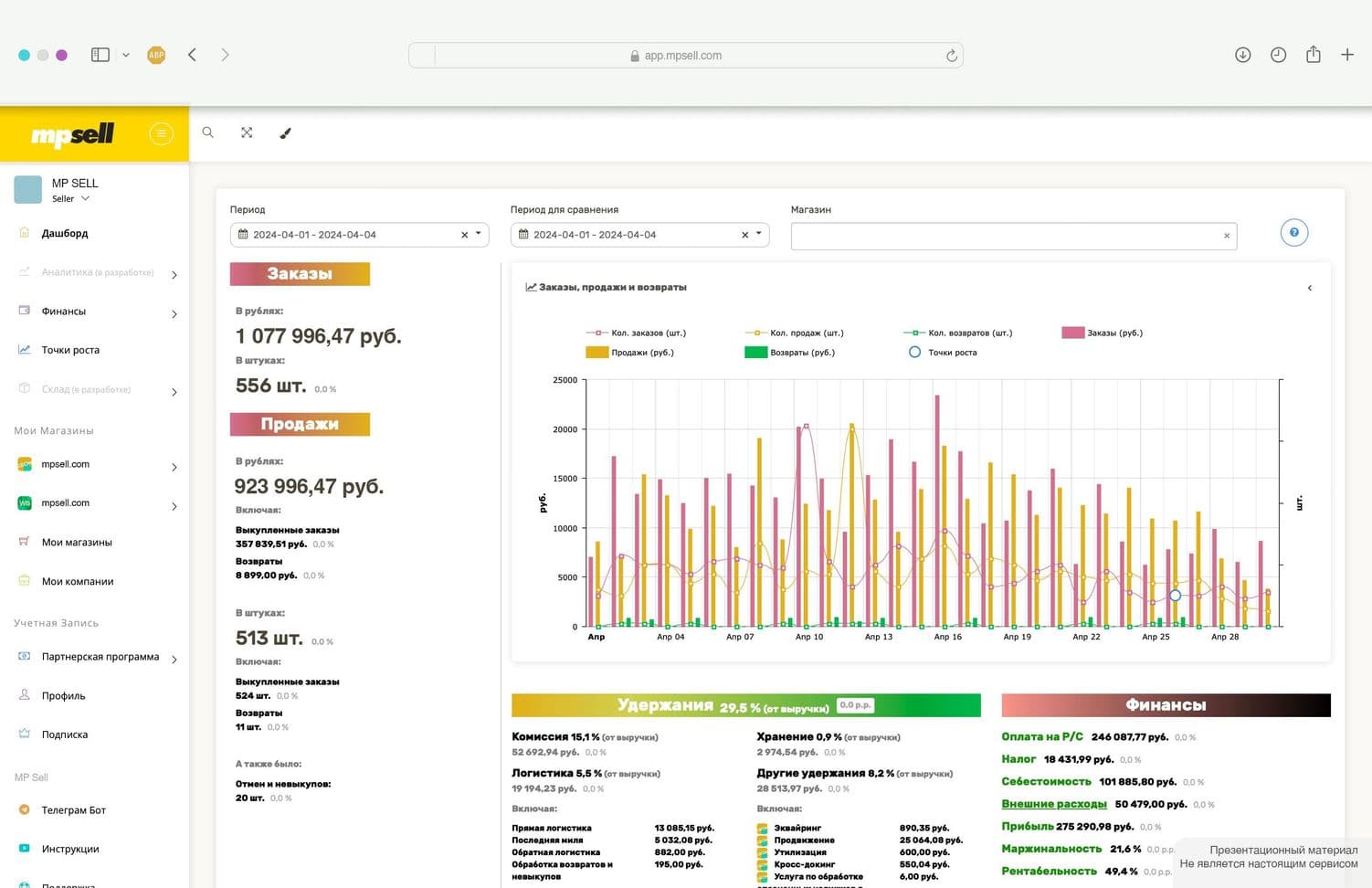The image size is (1372, 888).
Task: Reload page with the refresh icon
Action: coord(952,56)
